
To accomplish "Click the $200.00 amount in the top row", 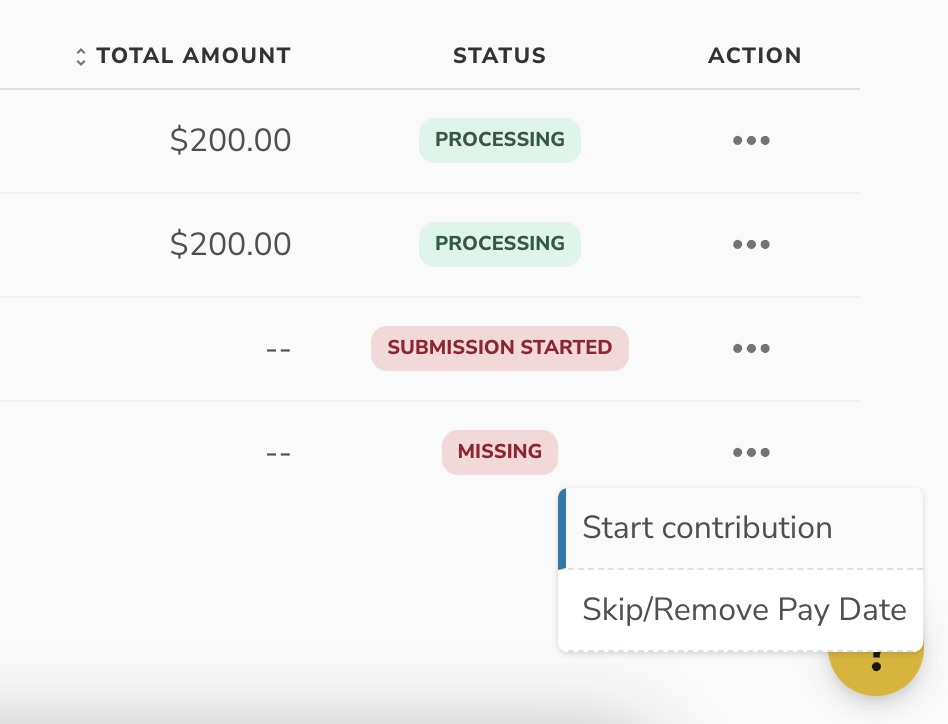I will (x=230, y=141).
